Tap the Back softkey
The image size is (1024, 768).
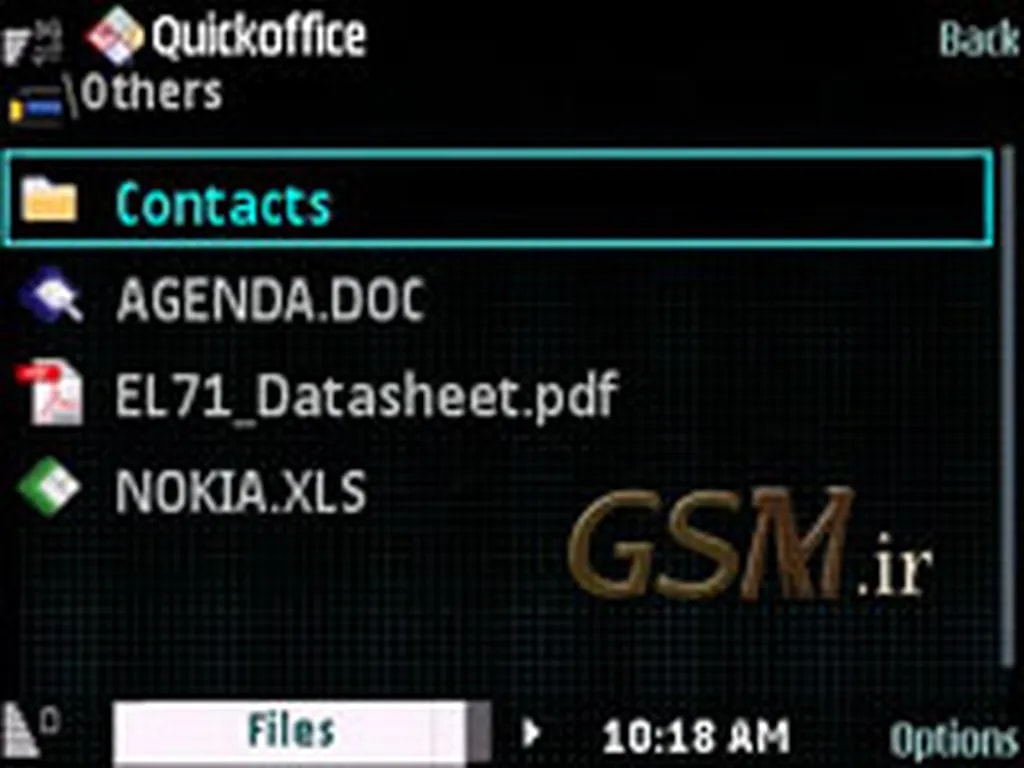pos(978,39)
